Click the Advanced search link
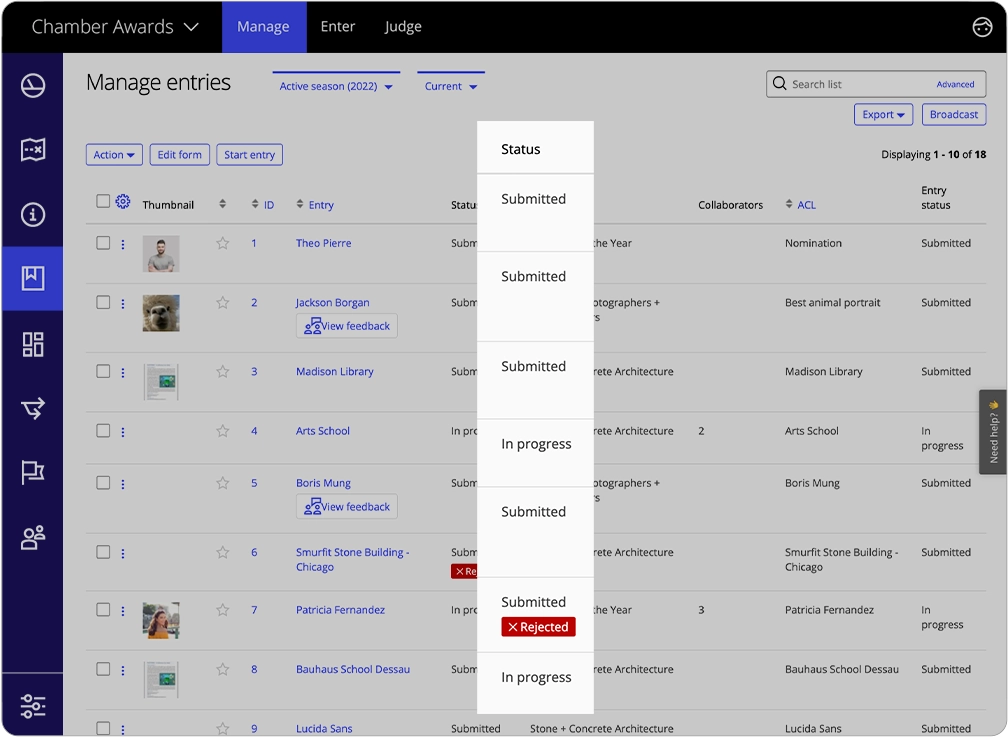 (956, 84)
